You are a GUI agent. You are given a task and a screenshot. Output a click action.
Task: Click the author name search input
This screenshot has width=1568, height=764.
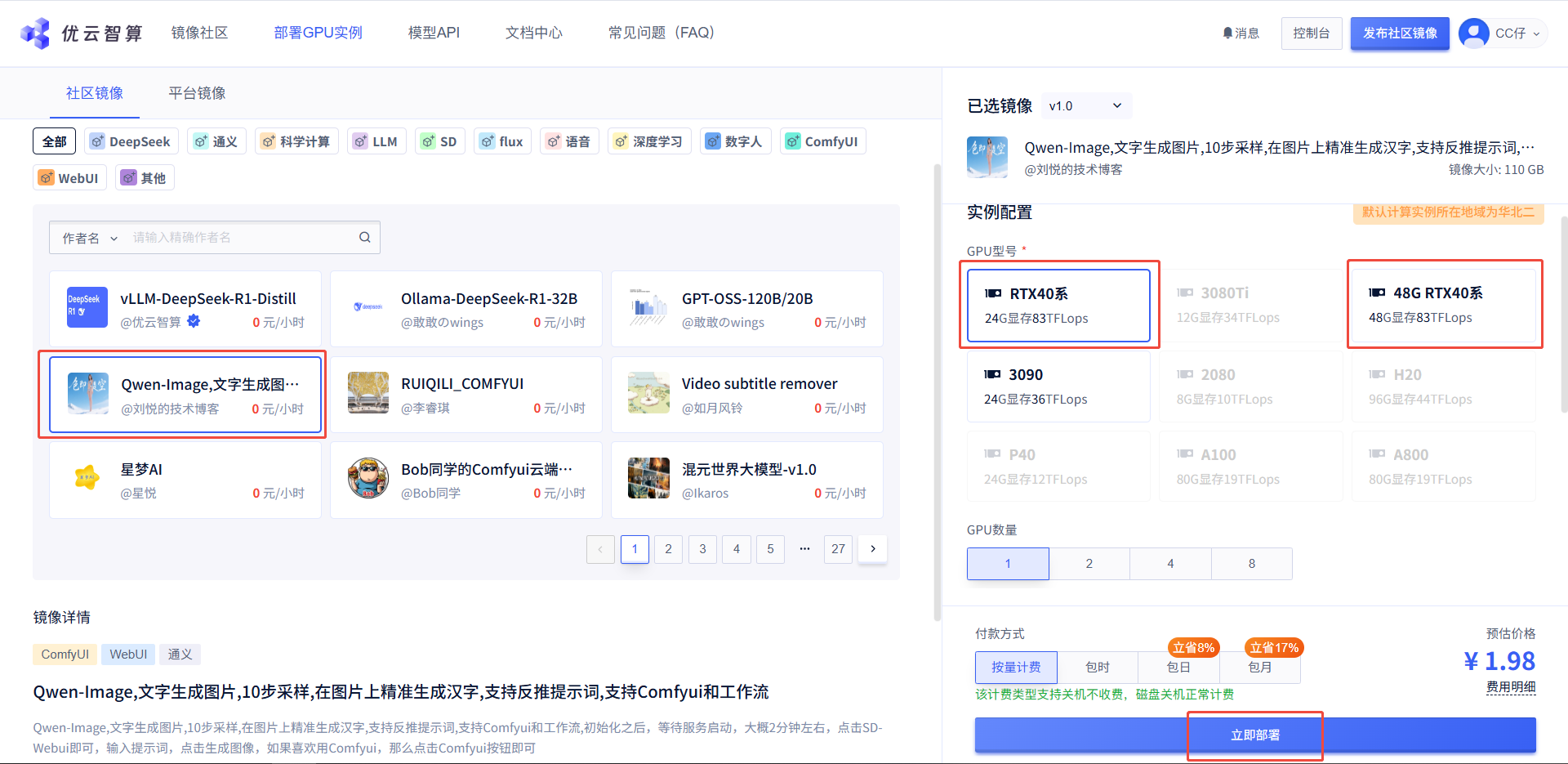[241, 238]
